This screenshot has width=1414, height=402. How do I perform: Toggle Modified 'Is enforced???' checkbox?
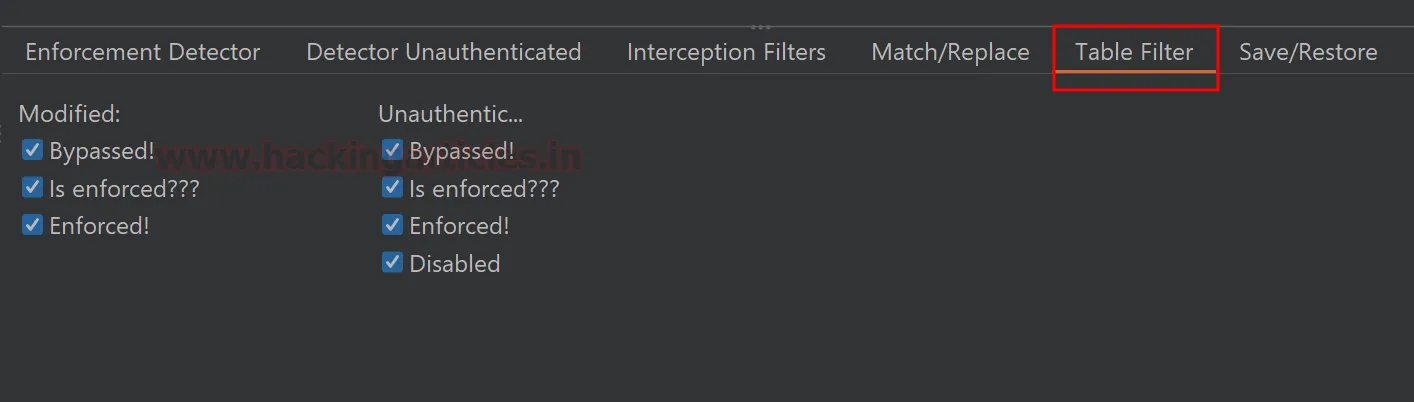(x=33, y=188)
